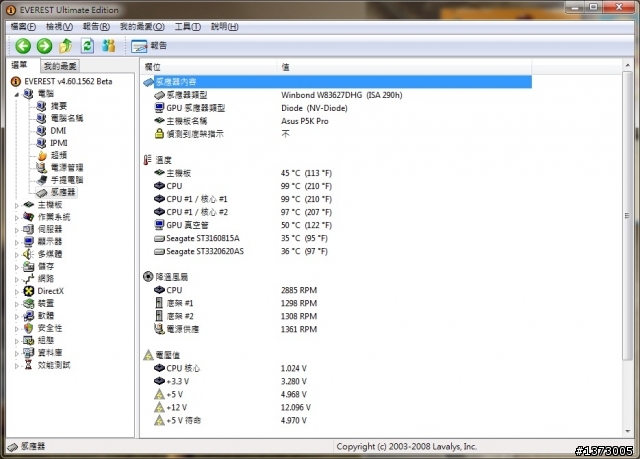Select the GPU 感應器類型 row icon
640x459 pixels.
click(159, 108)
